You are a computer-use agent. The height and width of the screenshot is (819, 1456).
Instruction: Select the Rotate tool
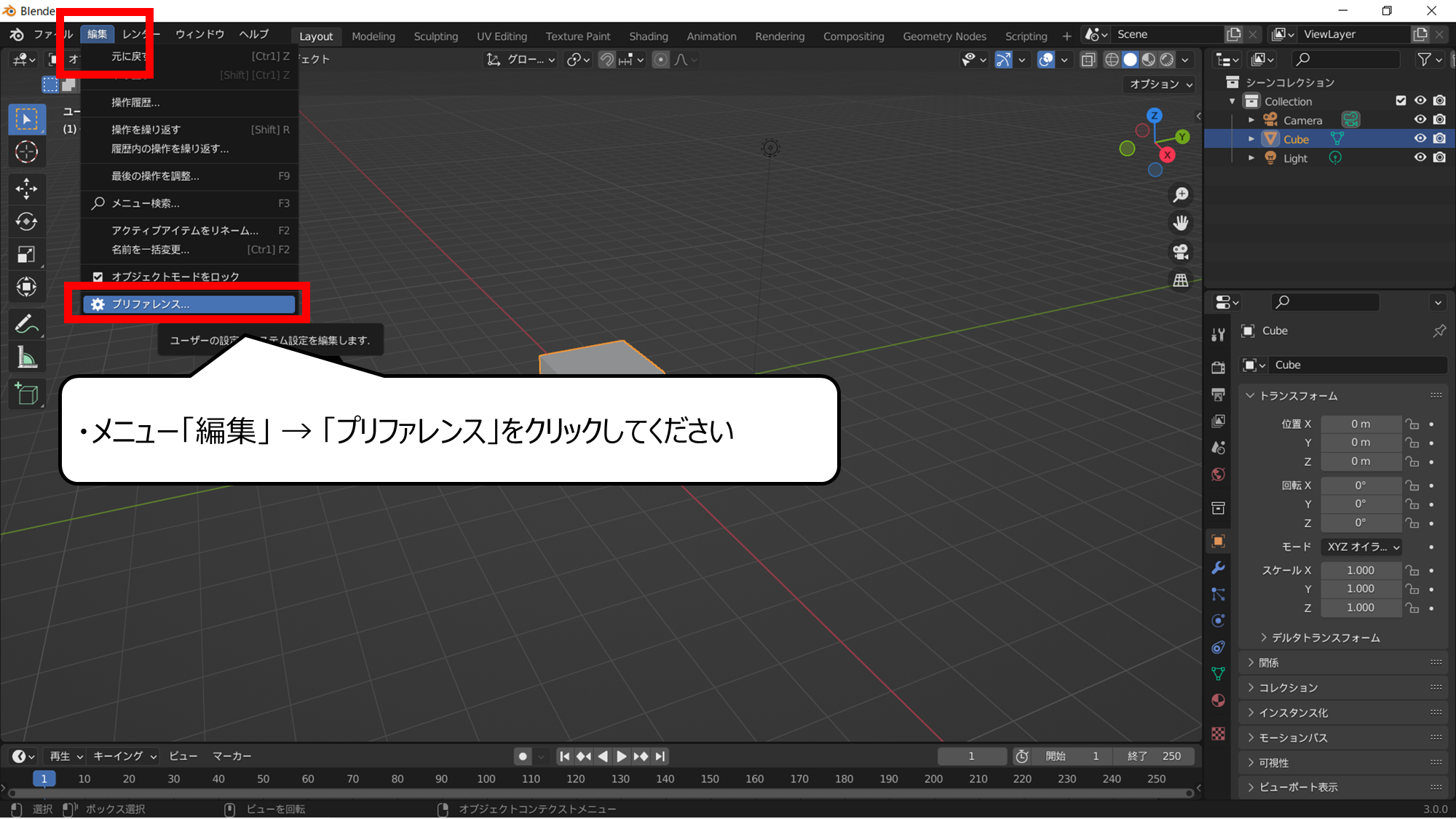[27, 222]
